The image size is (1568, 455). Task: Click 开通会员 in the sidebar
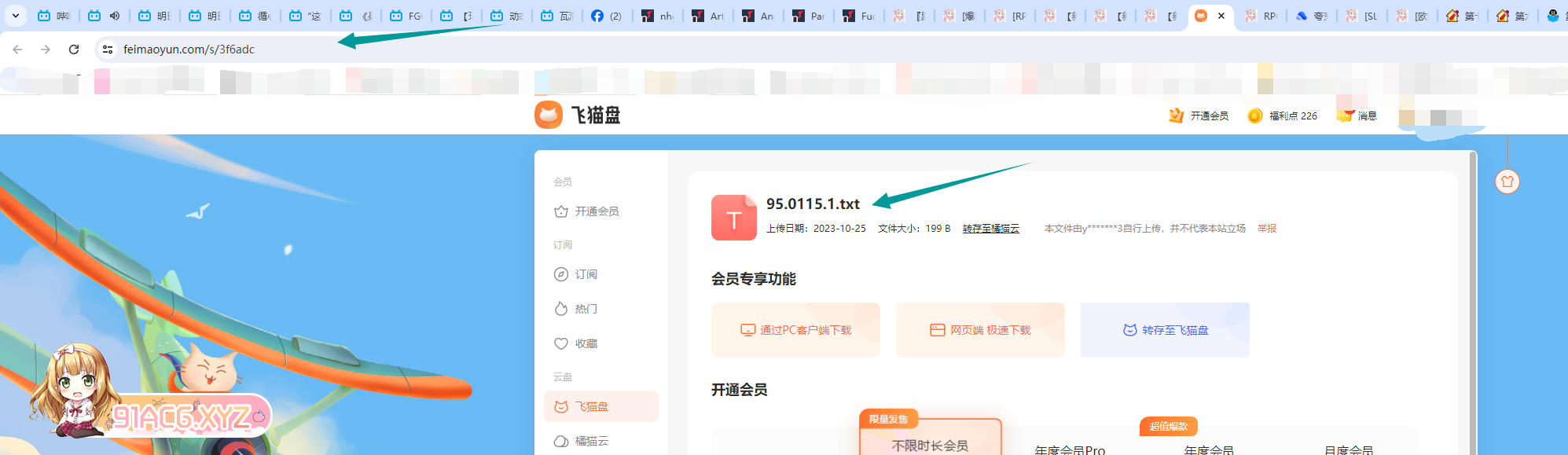click(596, 211)
